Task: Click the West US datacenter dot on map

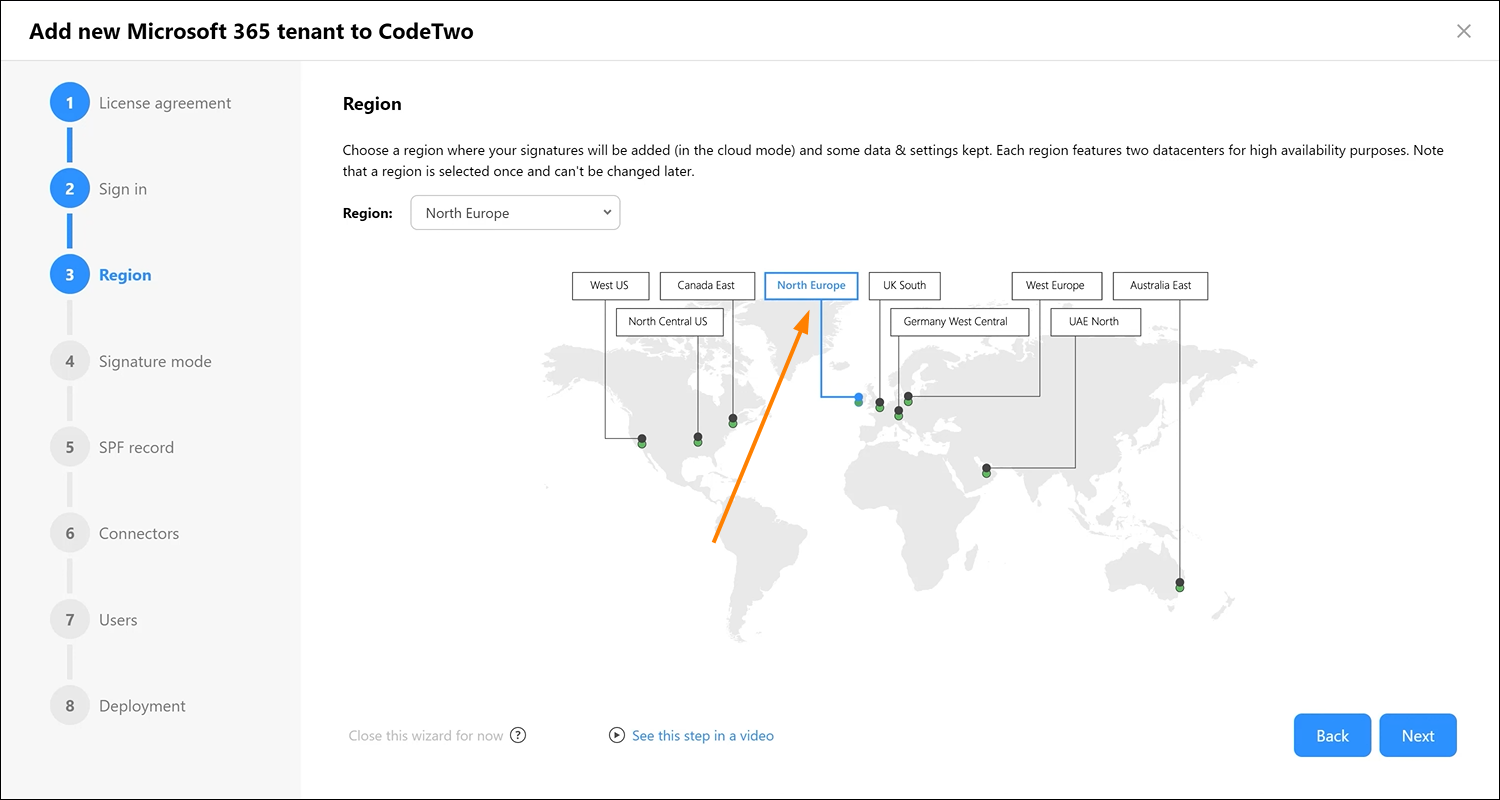Action: (642, 440)
